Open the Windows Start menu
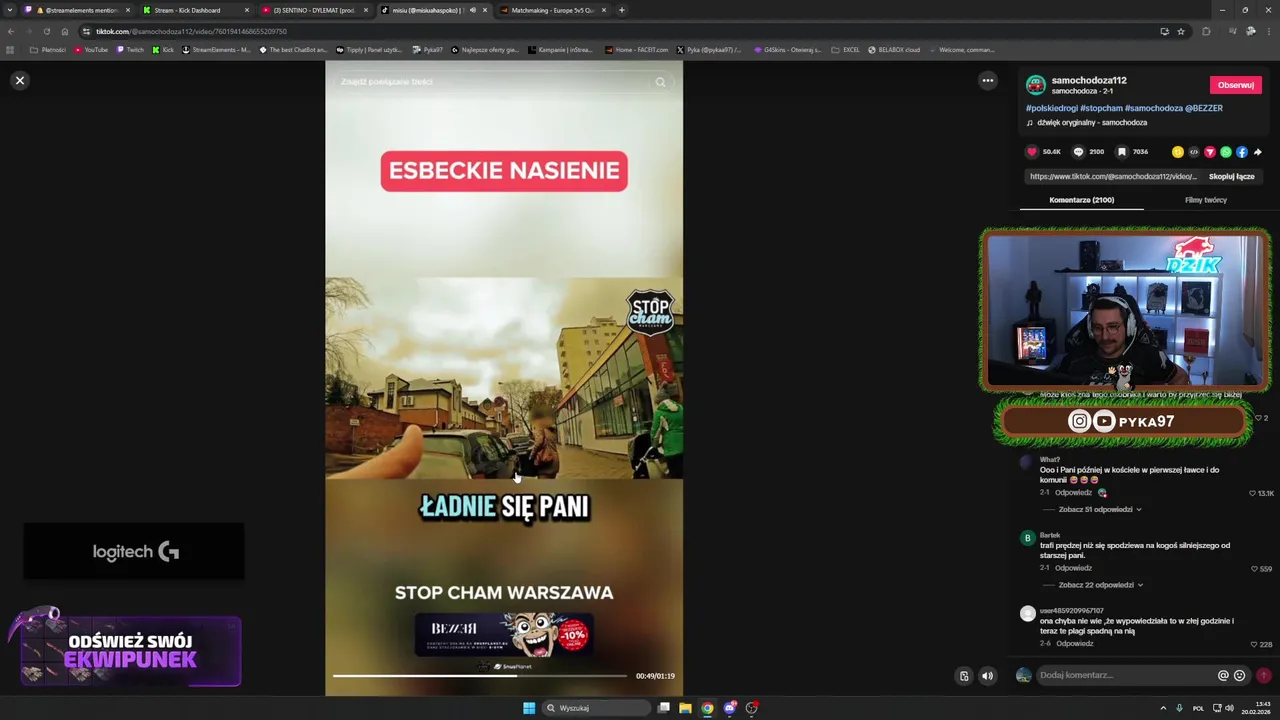This screenshot has height=720, width=1280. (529, 708)
